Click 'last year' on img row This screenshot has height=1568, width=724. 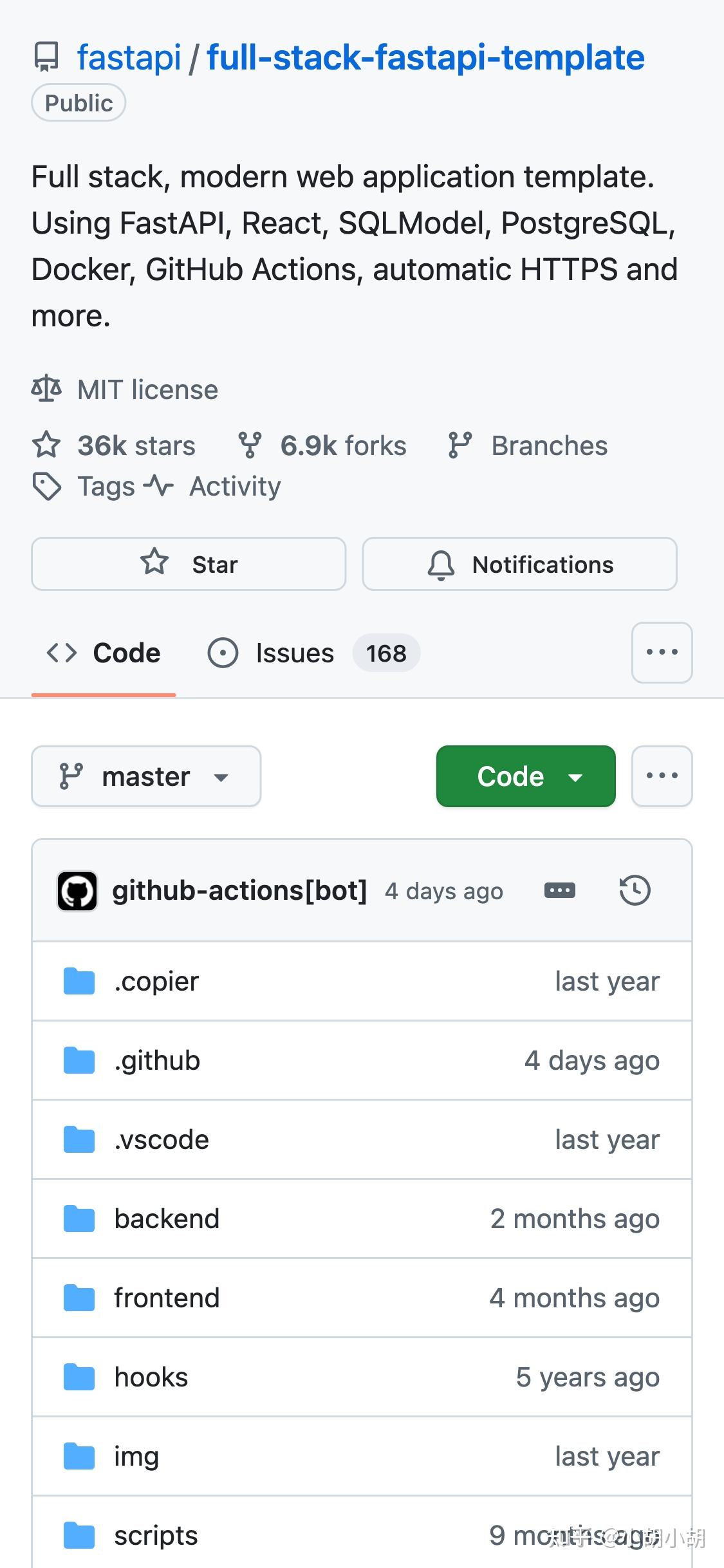click(608, 1457)
